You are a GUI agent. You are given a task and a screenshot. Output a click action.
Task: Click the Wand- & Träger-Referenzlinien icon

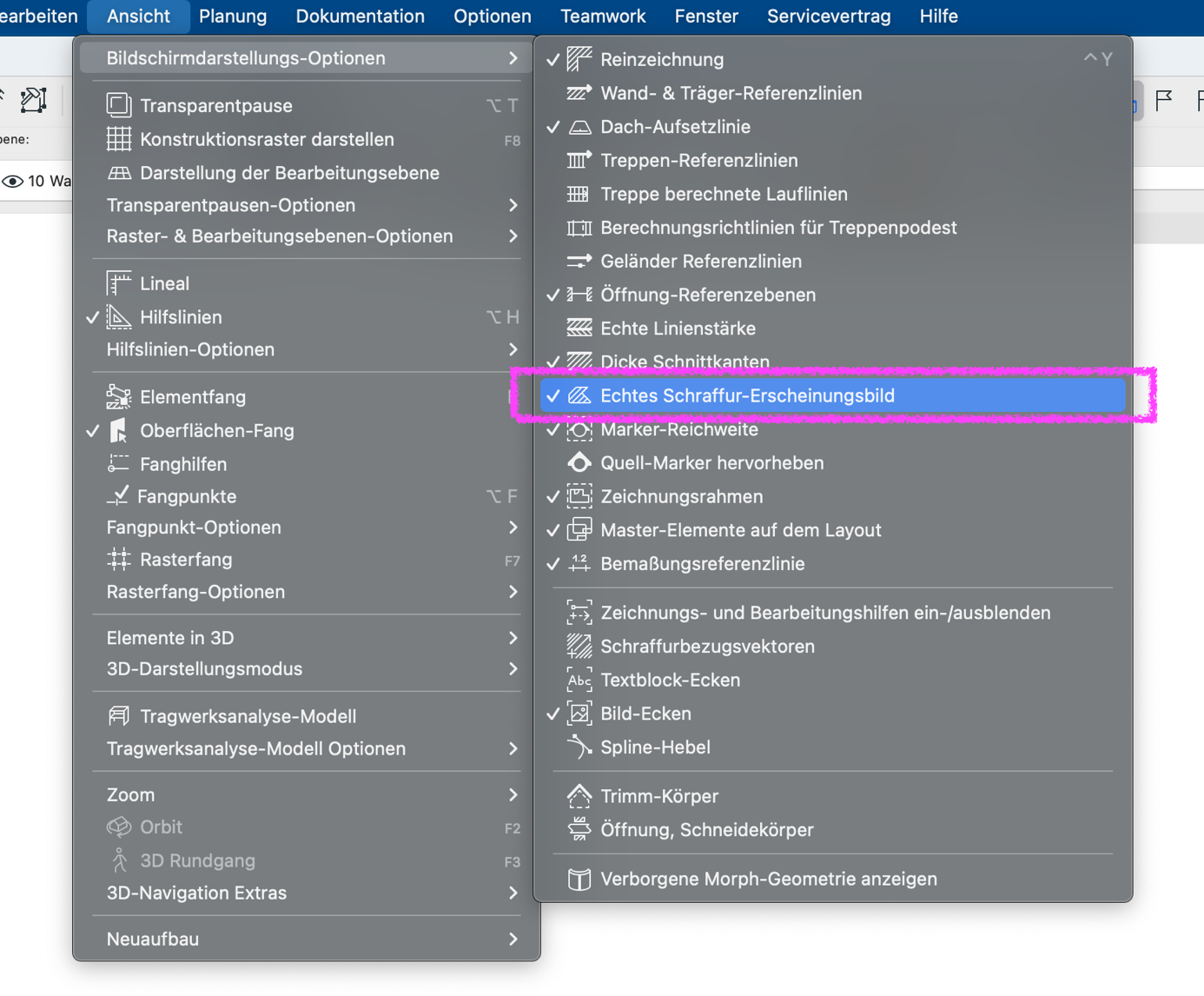pyautogui.click(x=579, y=93)
